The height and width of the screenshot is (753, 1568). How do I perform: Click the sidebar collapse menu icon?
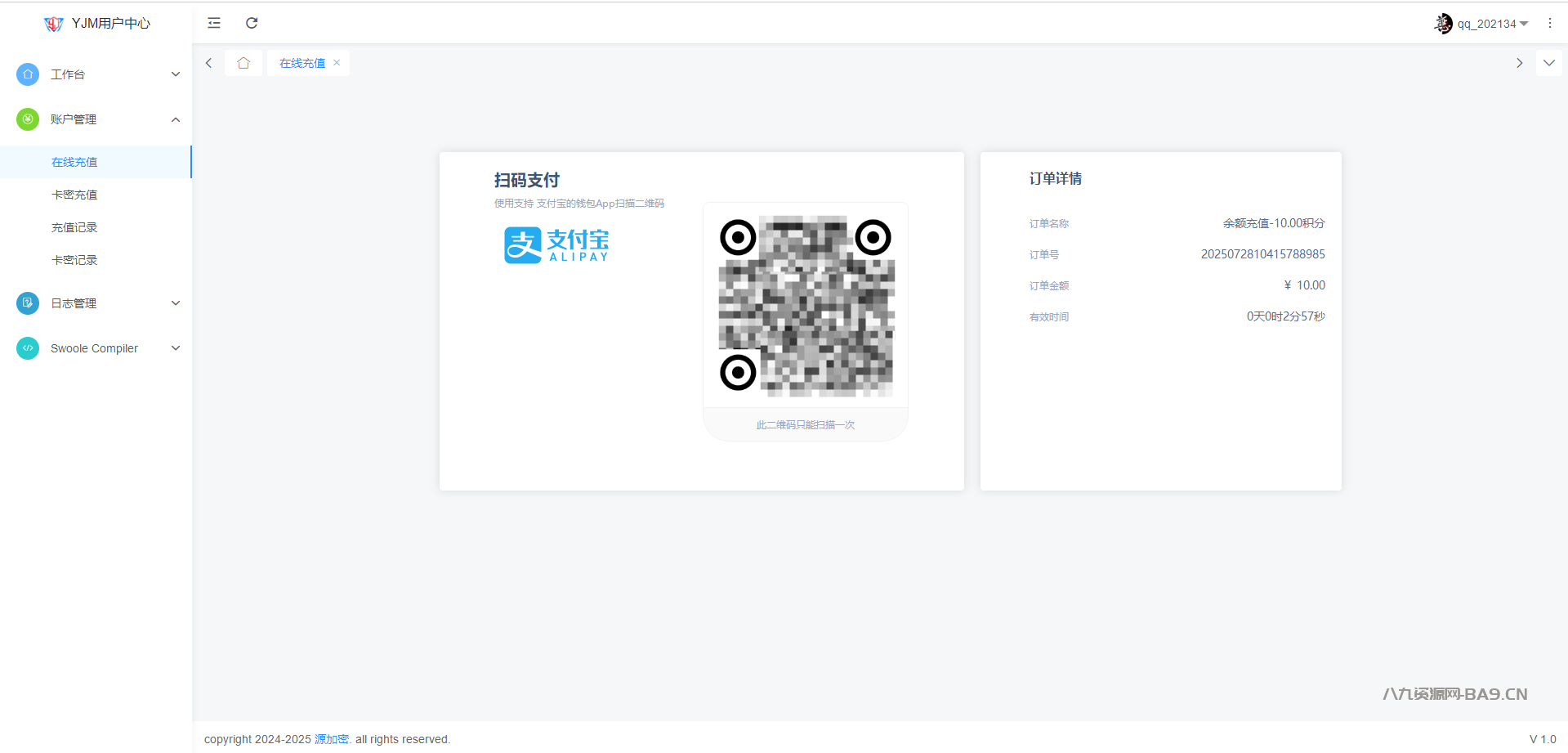214,23
